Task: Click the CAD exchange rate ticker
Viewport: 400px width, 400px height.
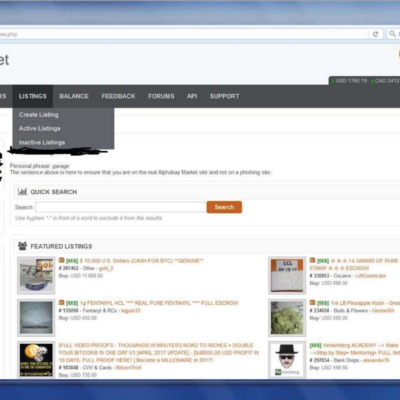Action: pyautogui.click(x=387, y=81)
